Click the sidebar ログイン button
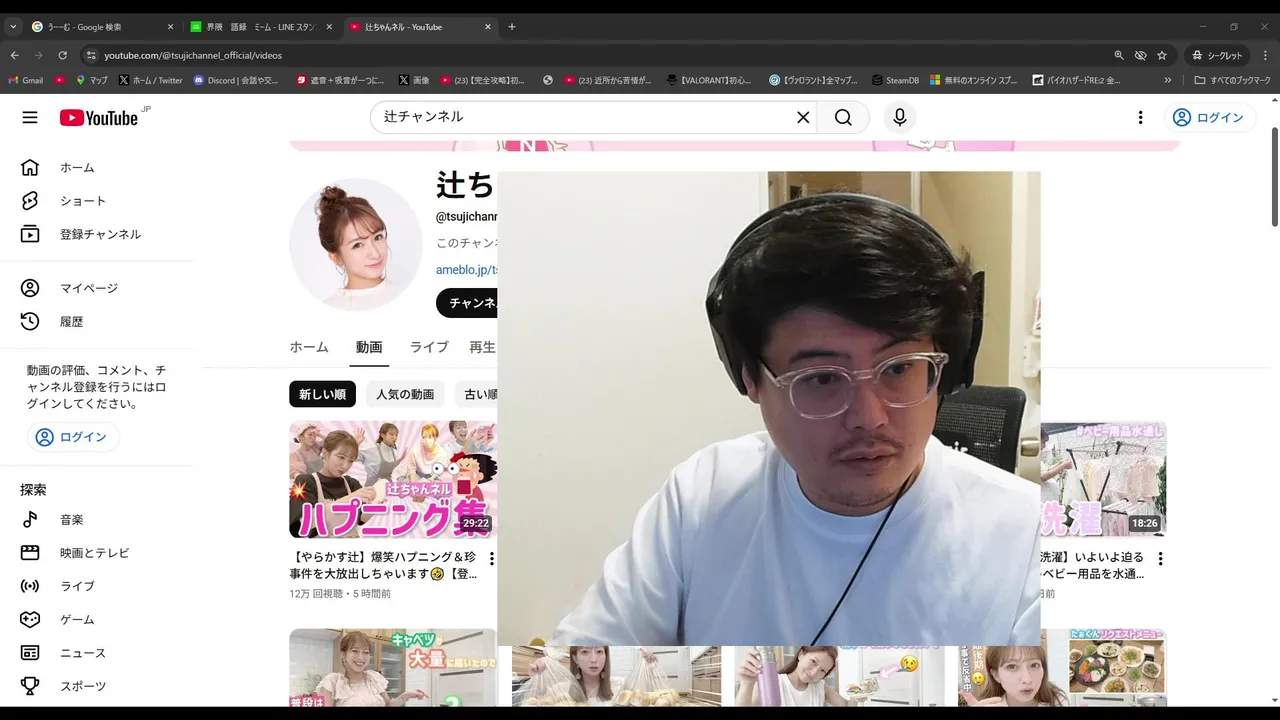This screenshot has width=1280, height=720. point(72,437)
